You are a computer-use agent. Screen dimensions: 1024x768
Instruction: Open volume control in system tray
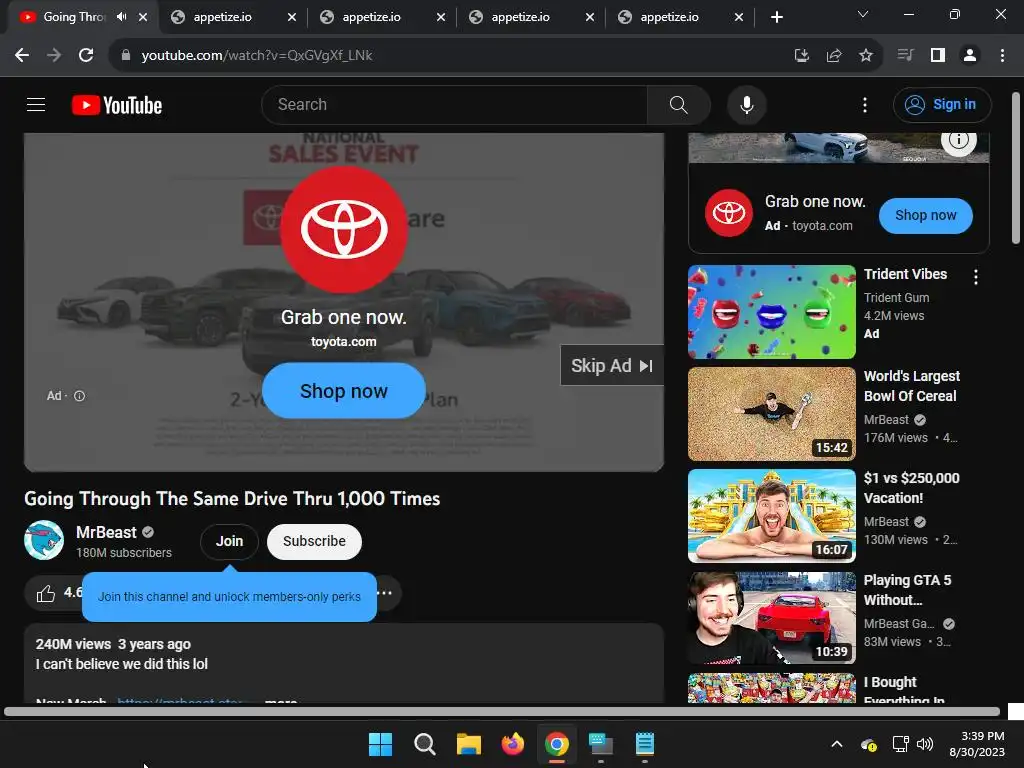point(925,744)
